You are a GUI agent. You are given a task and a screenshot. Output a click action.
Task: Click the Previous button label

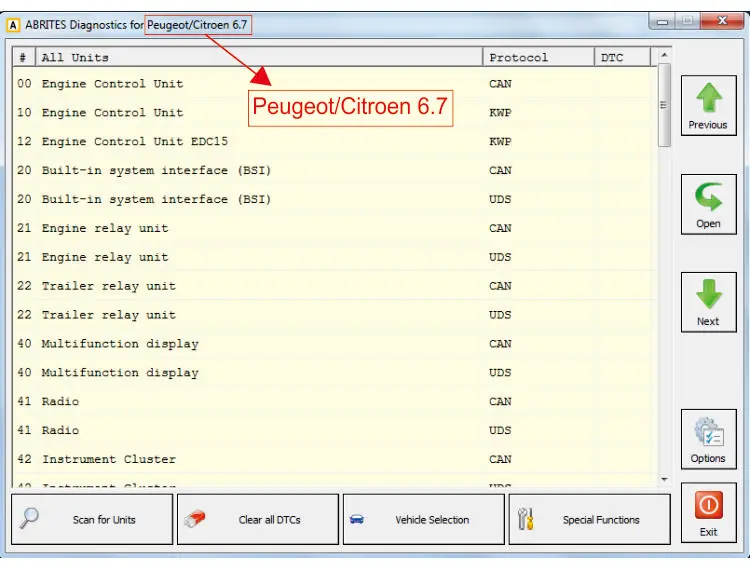(708, 125)
